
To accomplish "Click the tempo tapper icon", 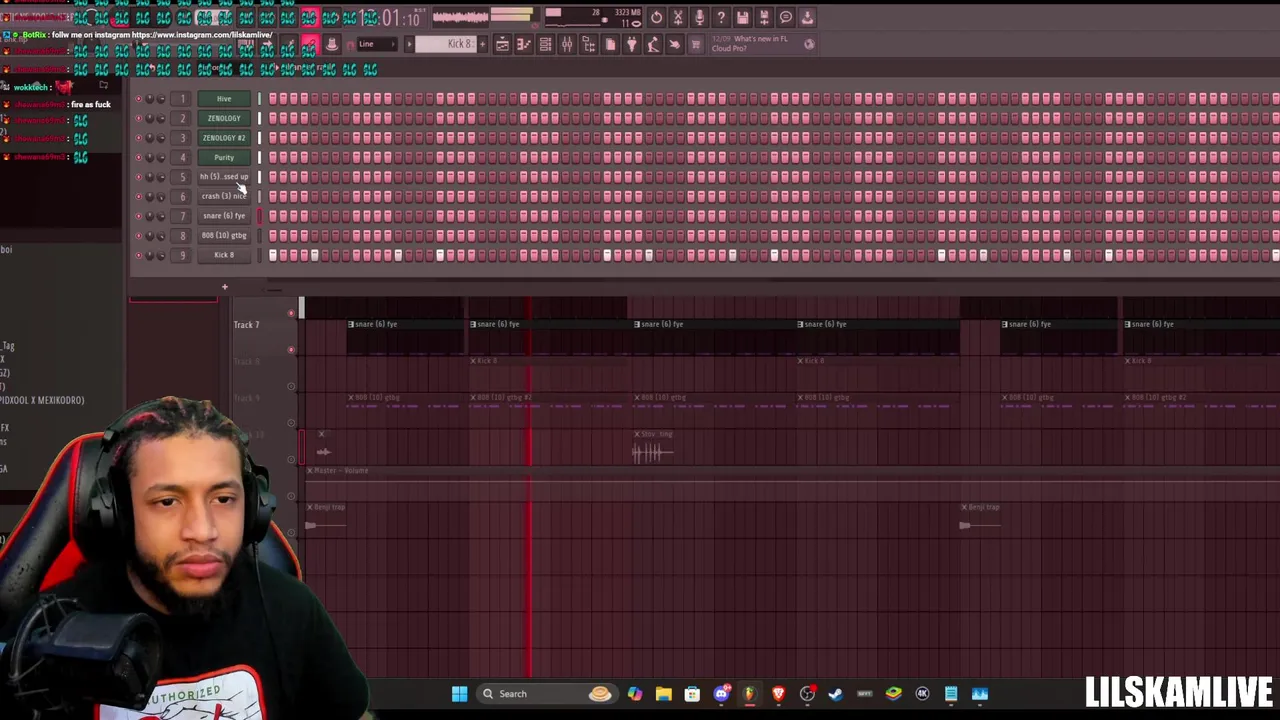I will [x=653, y=44].
